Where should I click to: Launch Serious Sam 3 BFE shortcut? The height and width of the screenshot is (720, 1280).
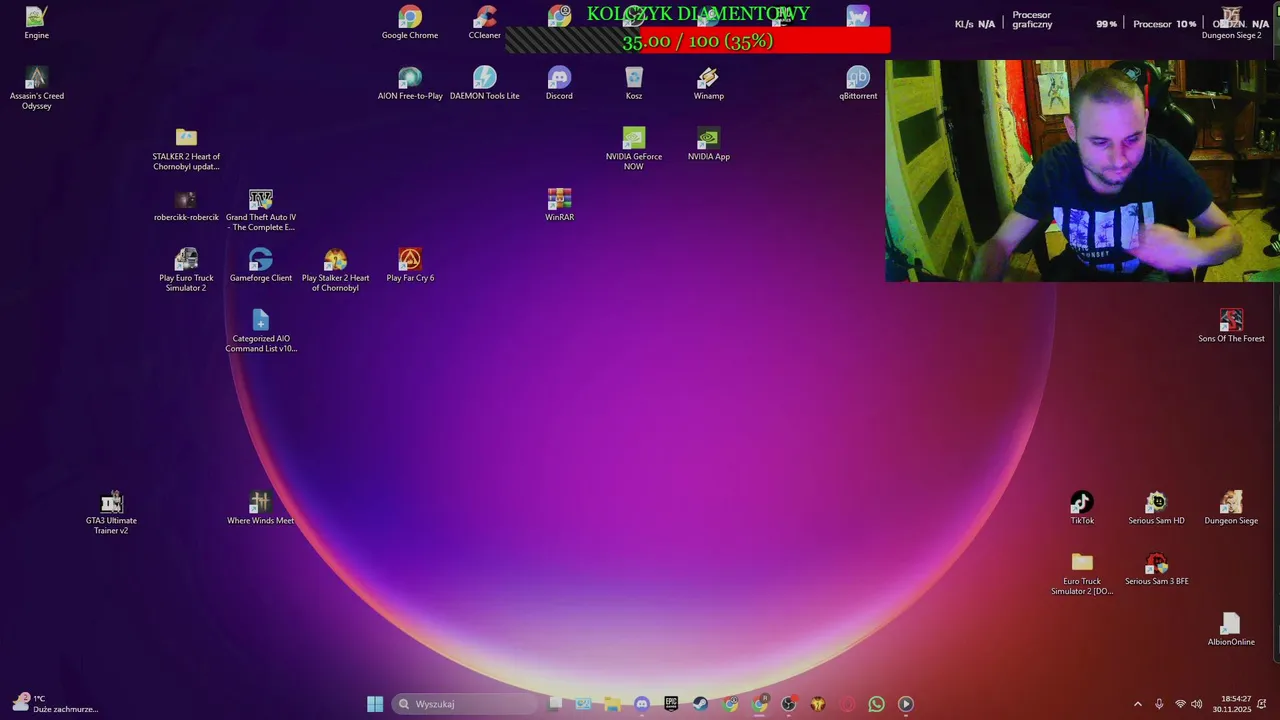coord(1157,570)
